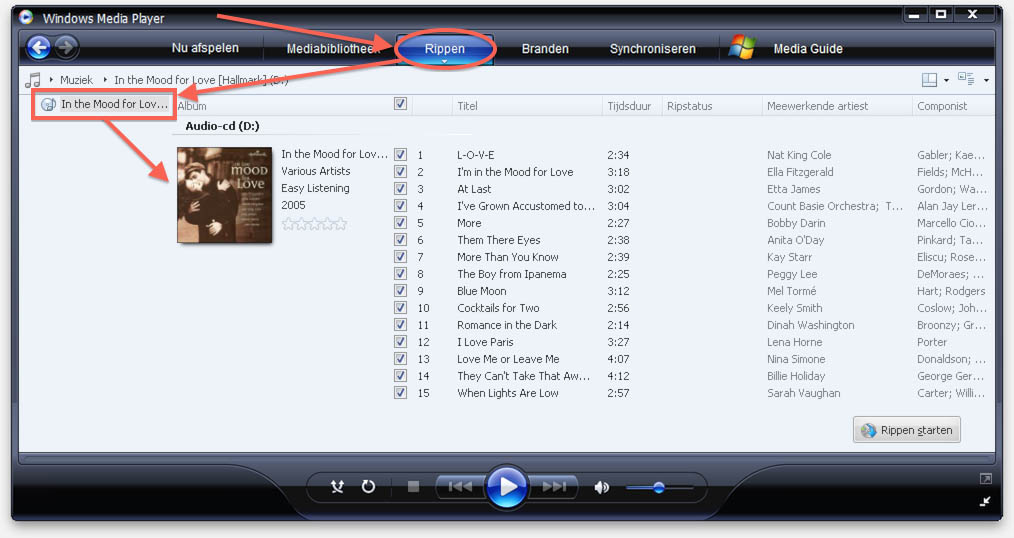Viewport: 1014px width, 538px height.
Task: Uncheck track 5 More
Action: pos(400,222)
